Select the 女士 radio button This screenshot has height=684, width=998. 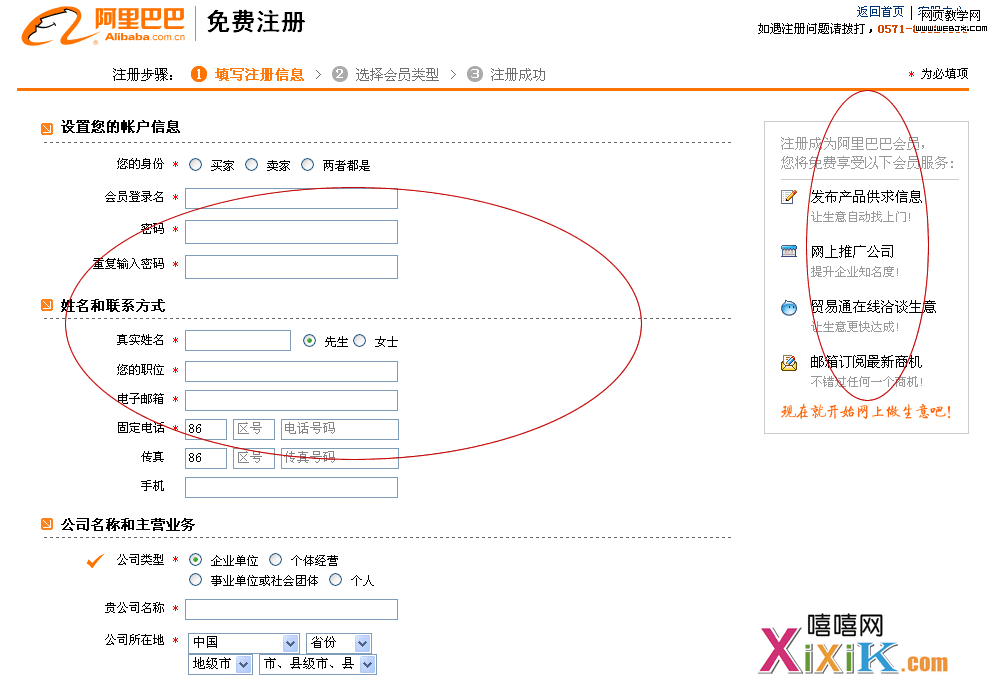click(360, 341)
